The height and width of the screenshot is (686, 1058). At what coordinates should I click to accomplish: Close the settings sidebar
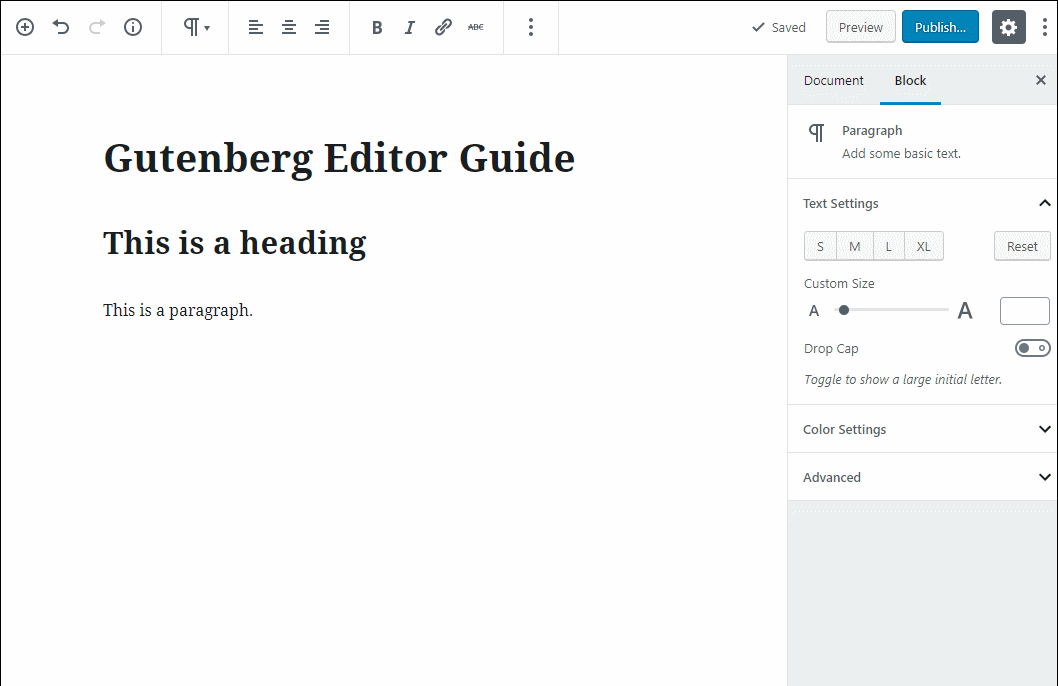pos(1040,80)
